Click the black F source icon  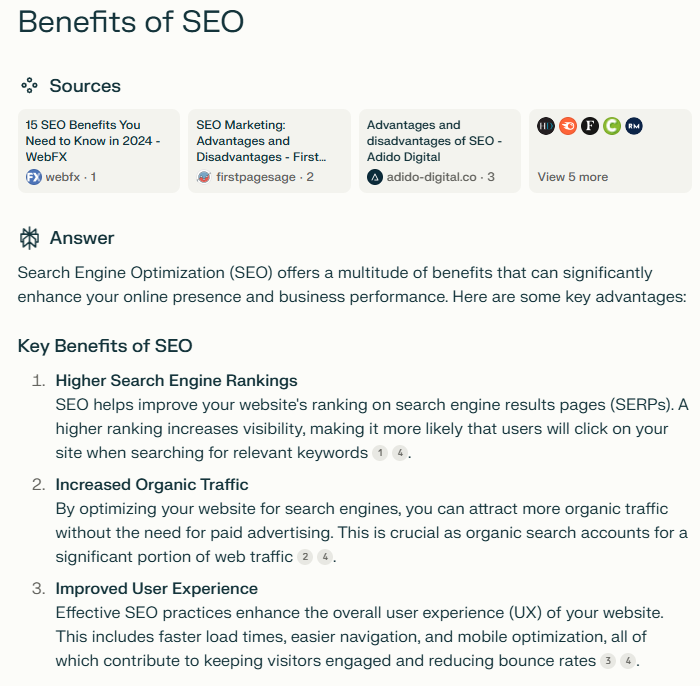[x=590, y=126]
